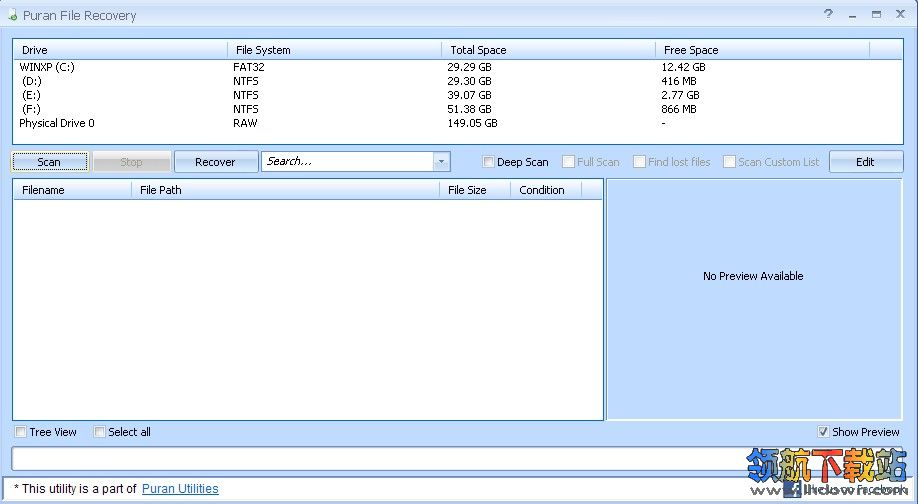Screen dimensions: 918x504
Task: Select the WINXP (C:) drive row
Action: tap(457, 67)
